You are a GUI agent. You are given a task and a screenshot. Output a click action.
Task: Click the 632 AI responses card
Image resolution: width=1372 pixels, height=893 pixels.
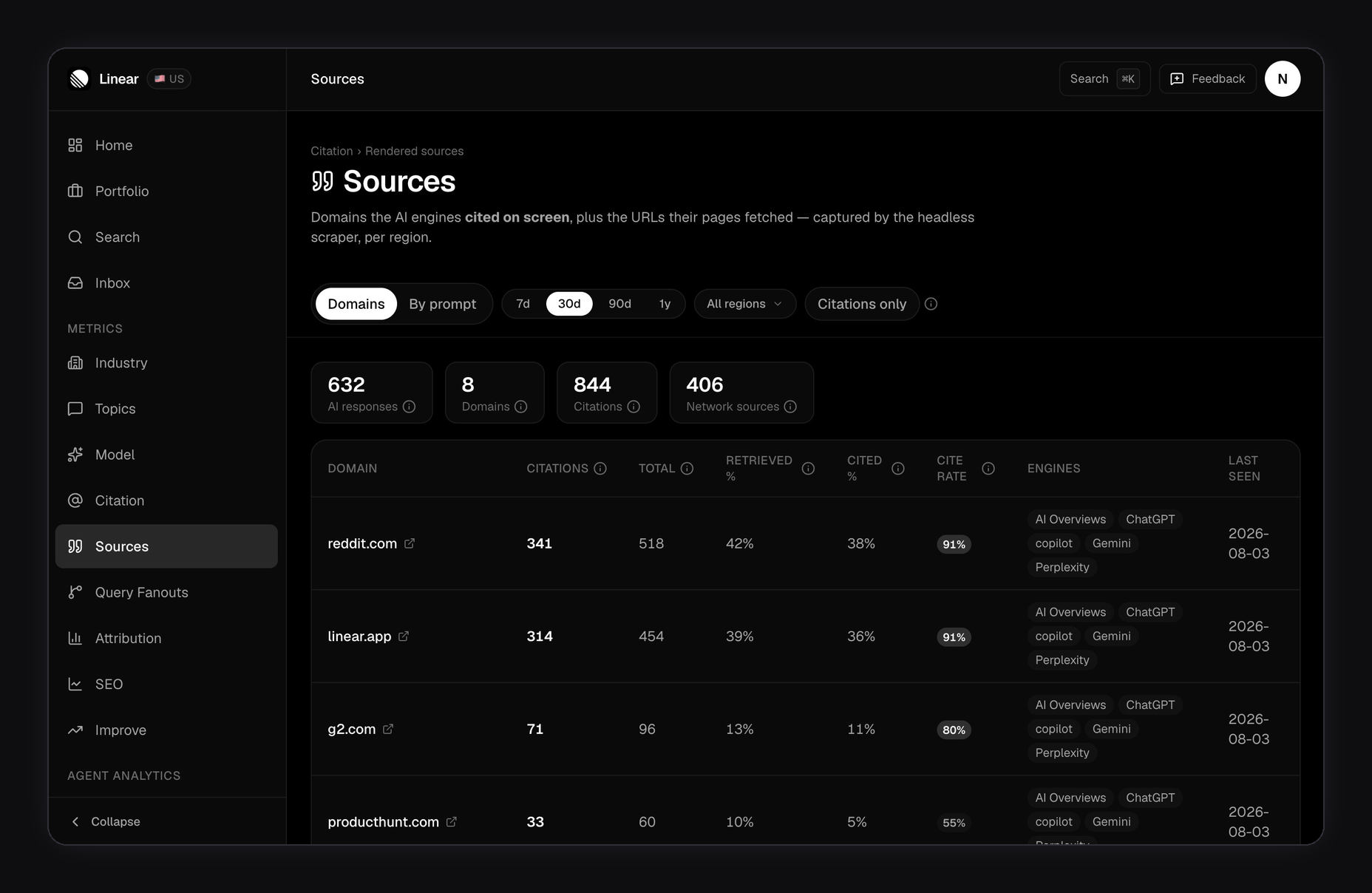click(x=372, y=393)
